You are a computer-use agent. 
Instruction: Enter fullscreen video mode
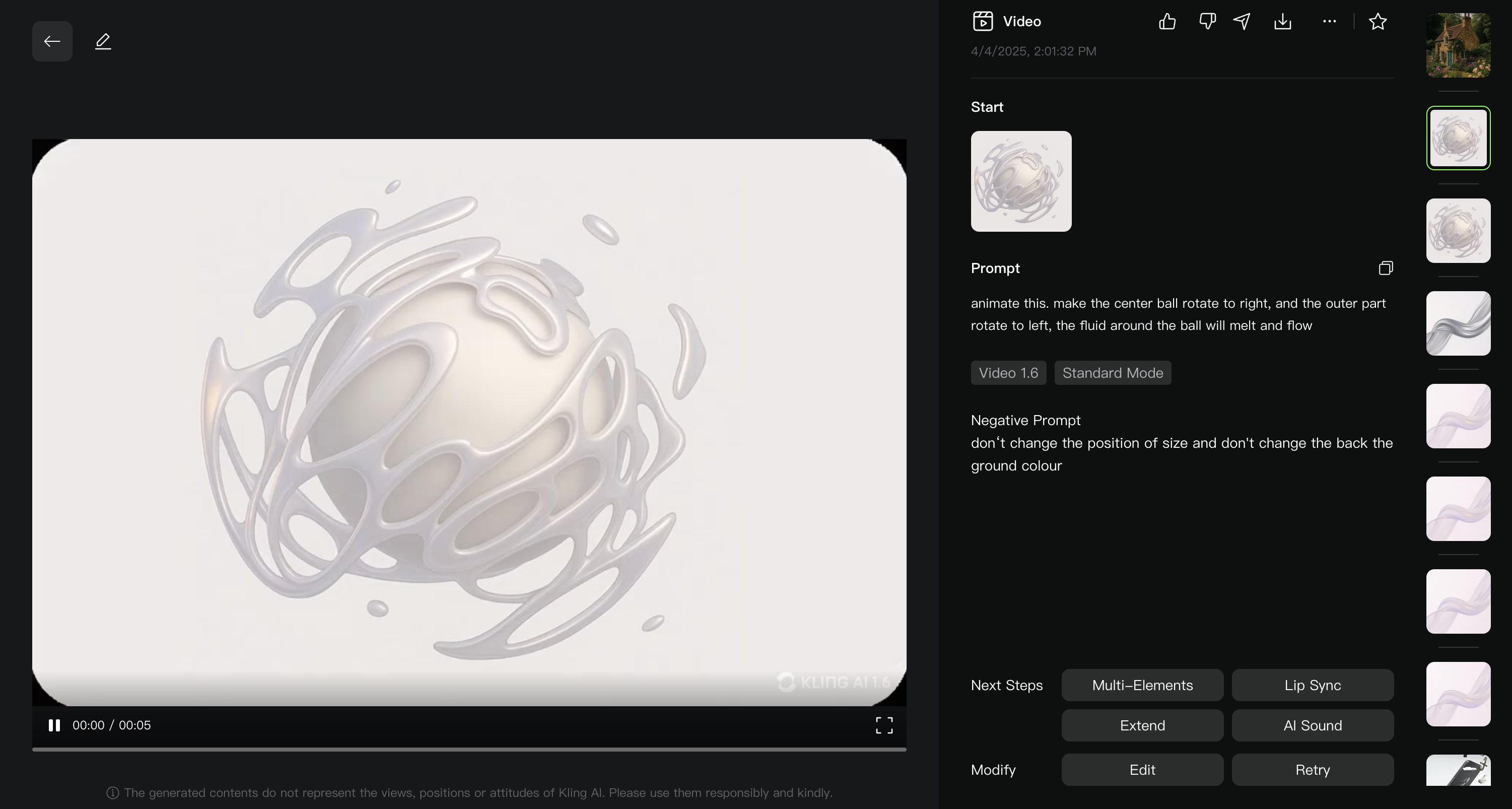[x=884, y=725]
